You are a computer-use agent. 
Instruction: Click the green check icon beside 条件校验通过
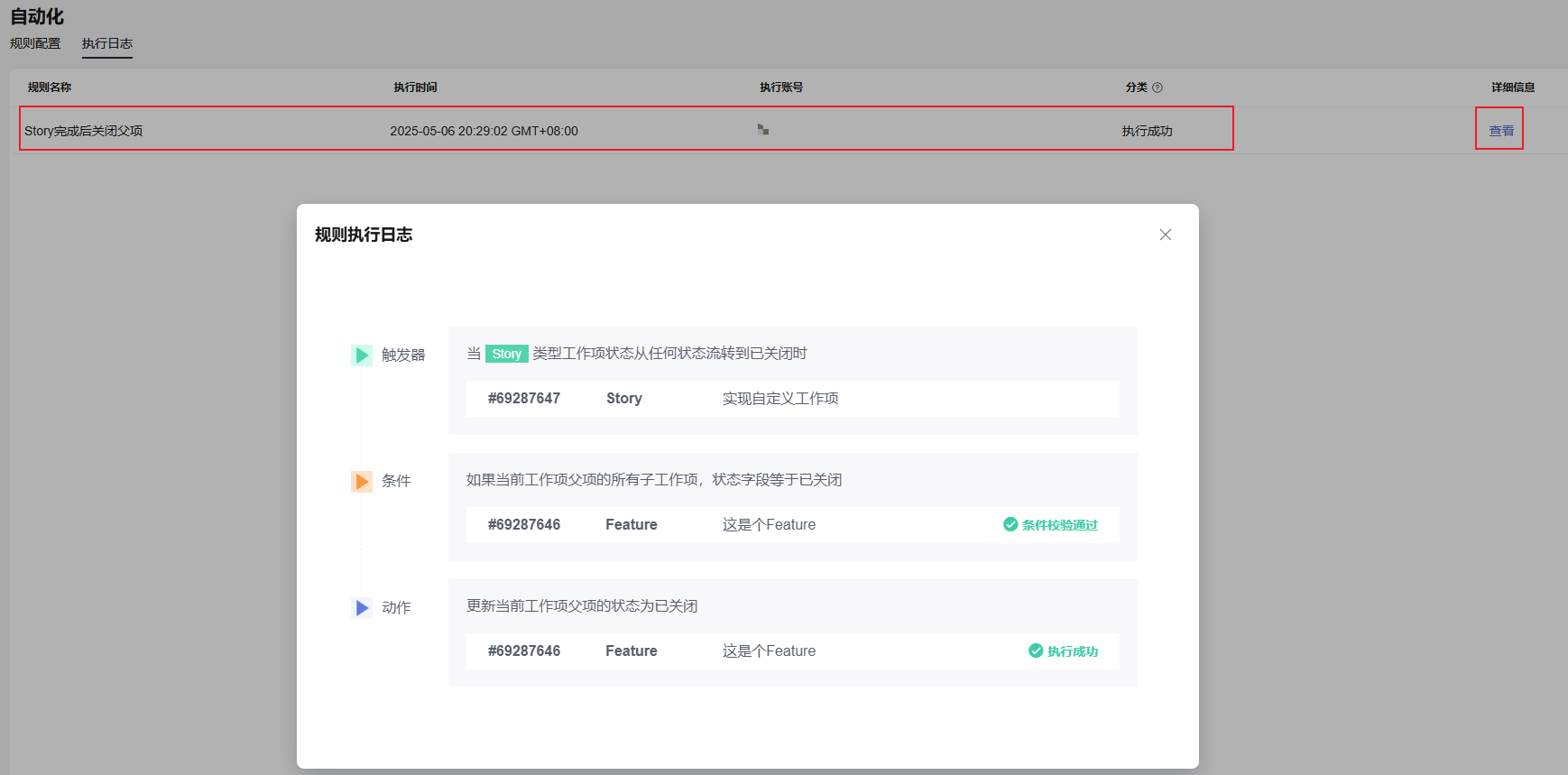coord(1010,524)
